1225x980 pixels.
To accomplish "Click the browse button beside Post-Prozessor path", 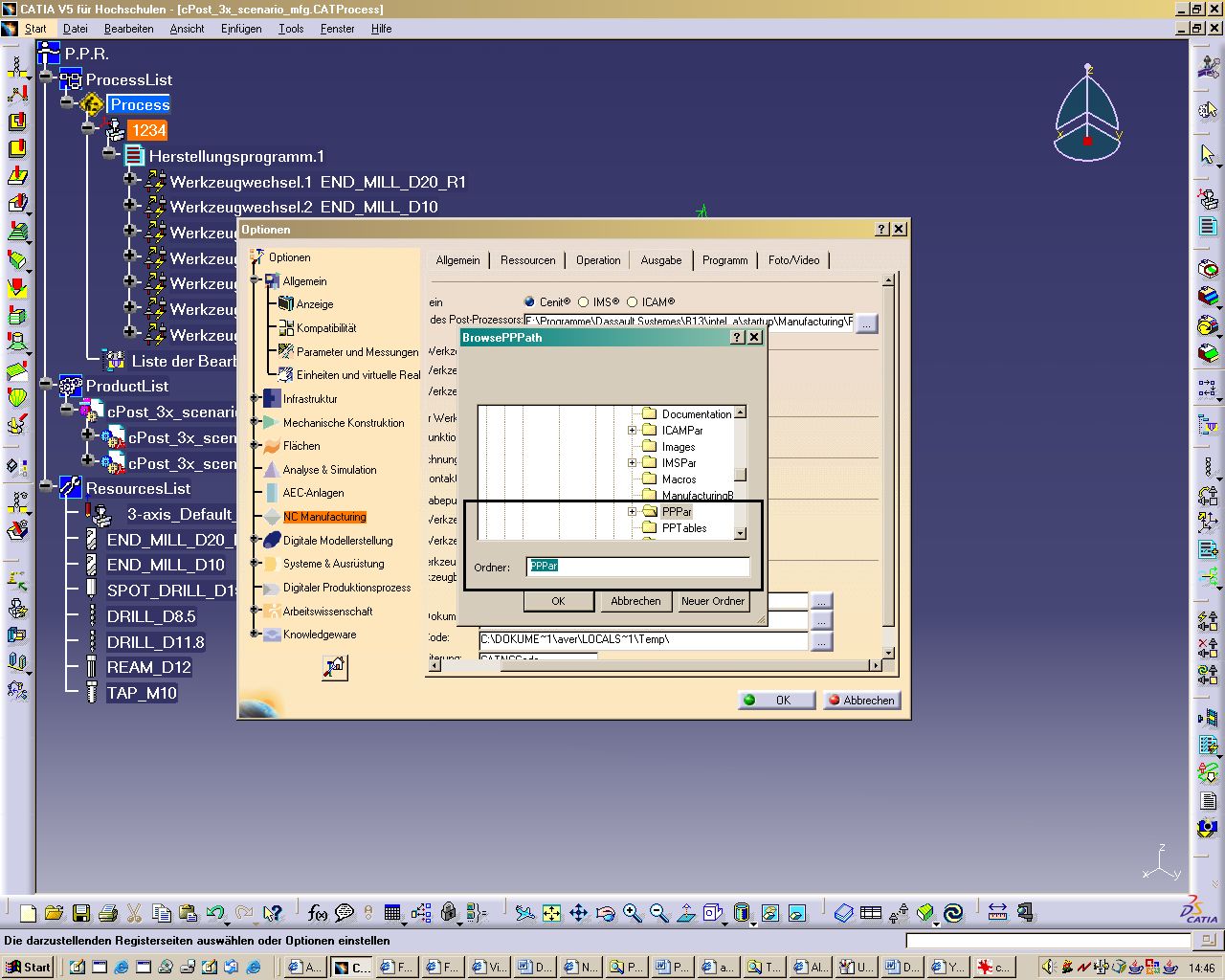I will (866, 323).
